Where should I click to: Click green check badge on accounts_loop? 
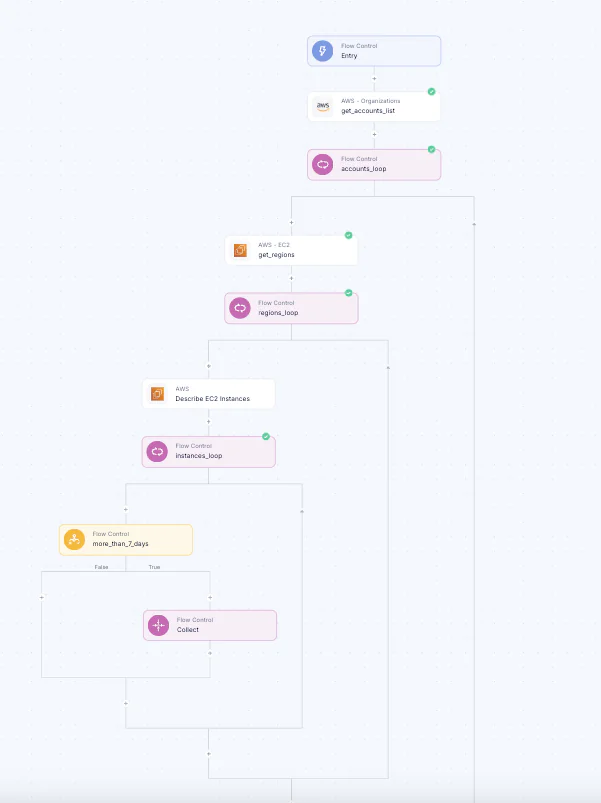pos(431,149)
